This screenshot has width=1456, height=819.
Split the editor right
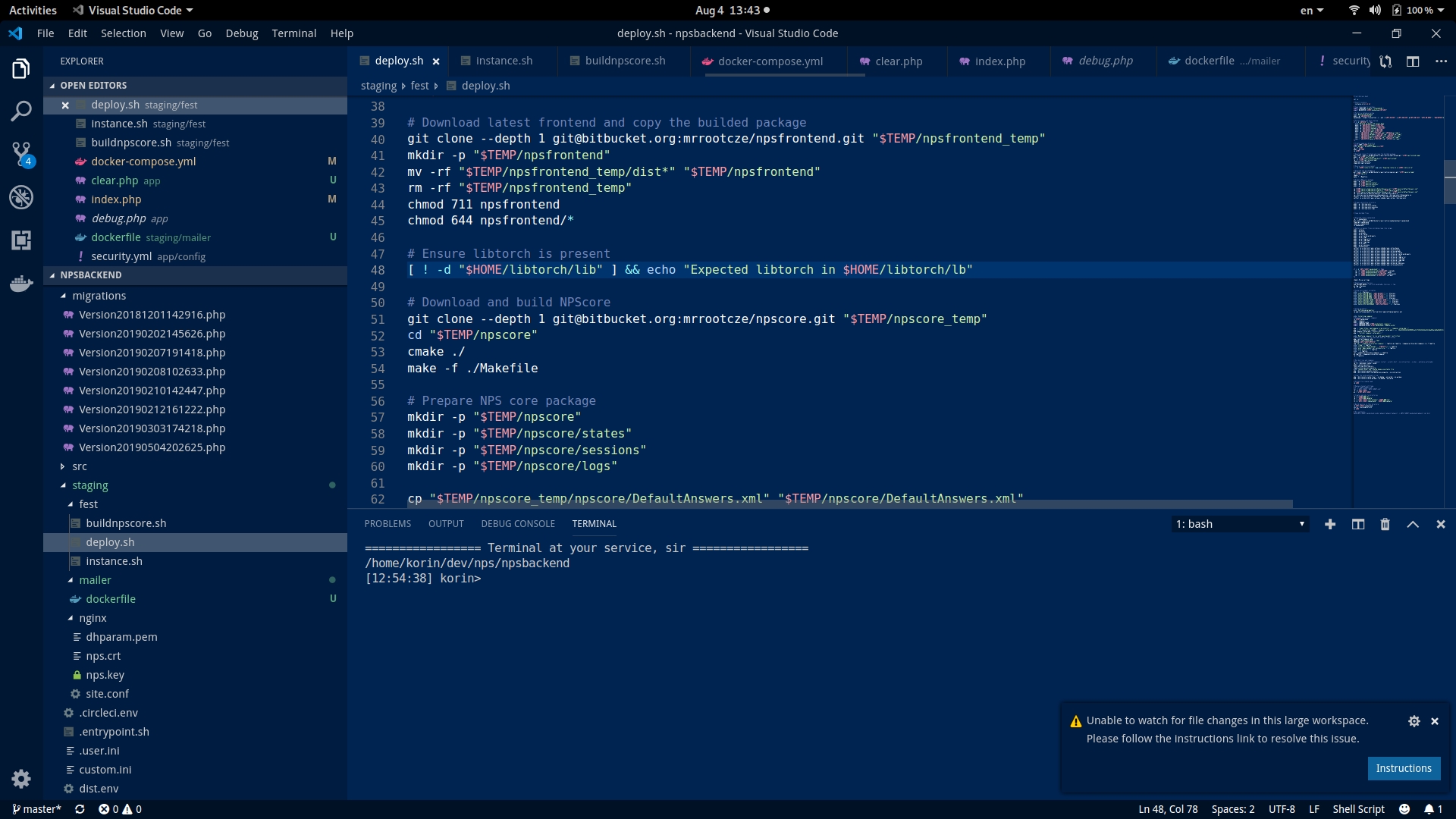[x=1412, y=61]
